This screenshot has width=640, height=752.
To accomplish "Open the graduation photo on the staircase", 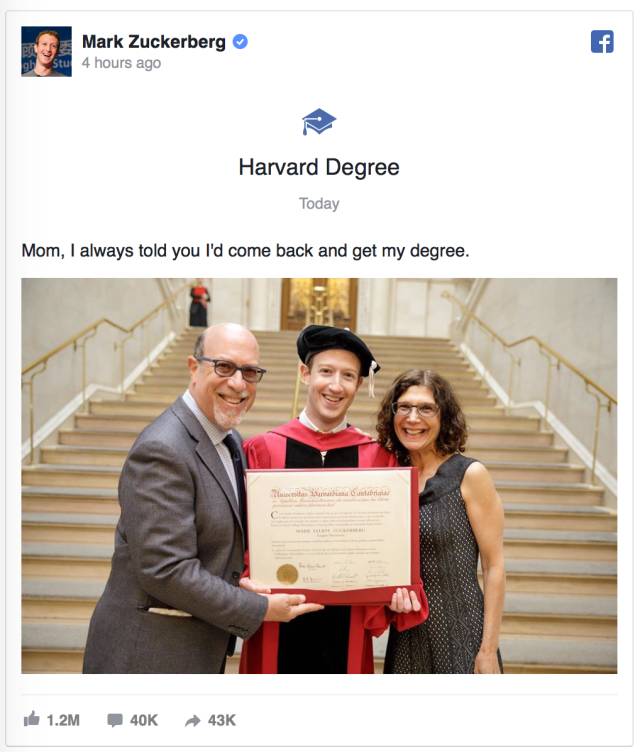I will [319, 476].
